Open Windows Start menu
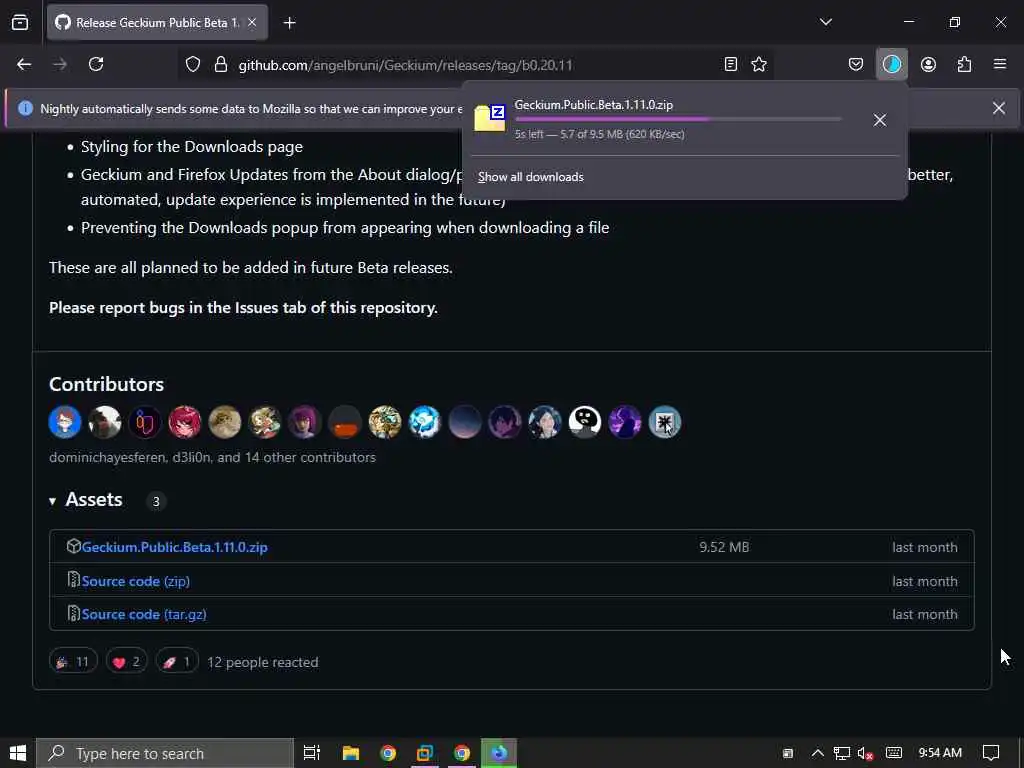 tap(18, 753)
